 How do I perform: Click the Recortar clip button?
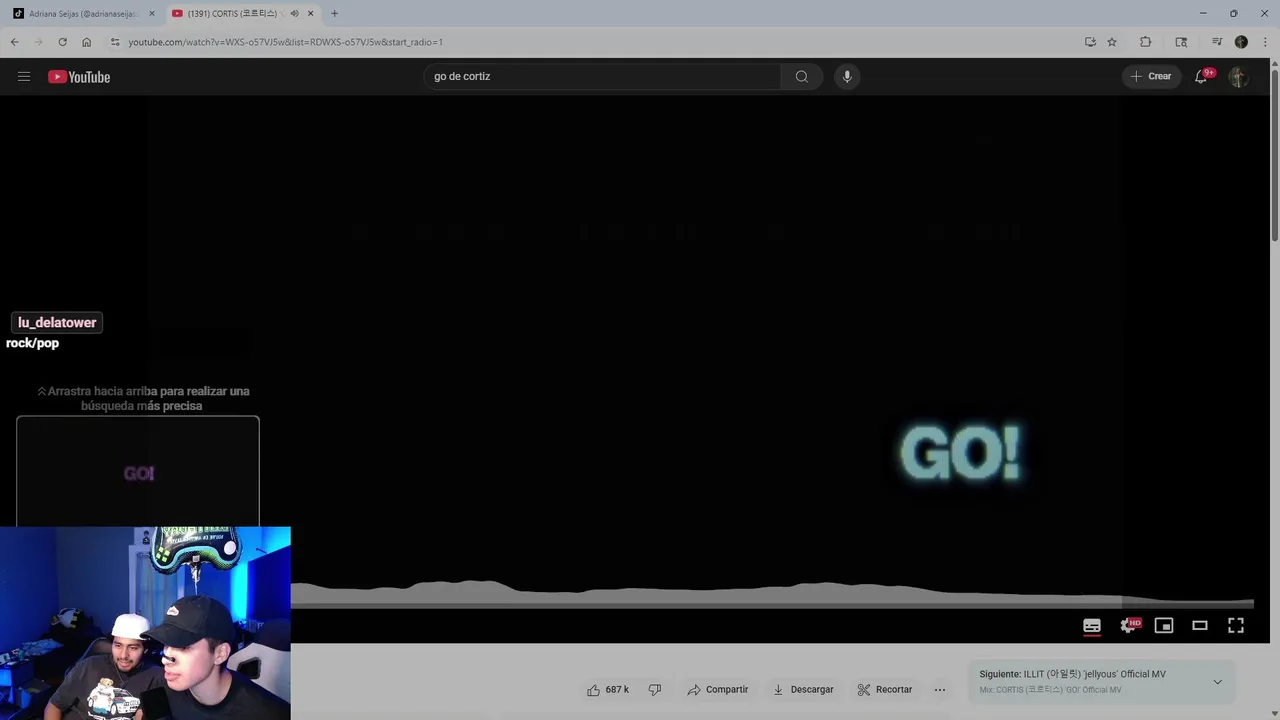885,689
